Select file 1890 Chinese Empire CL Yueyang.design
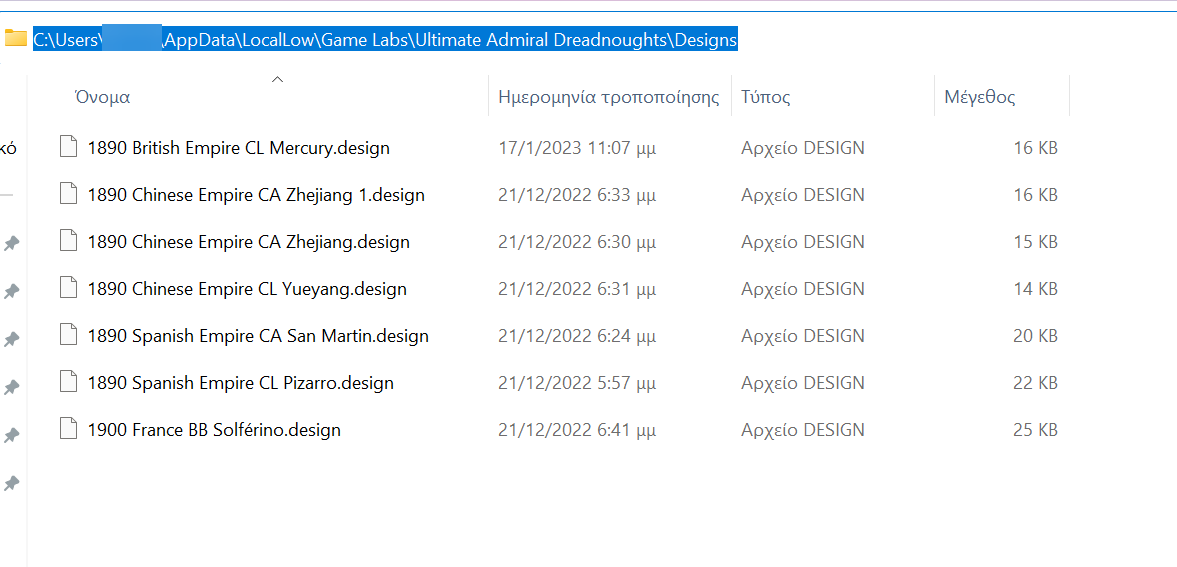 [247, 289]
